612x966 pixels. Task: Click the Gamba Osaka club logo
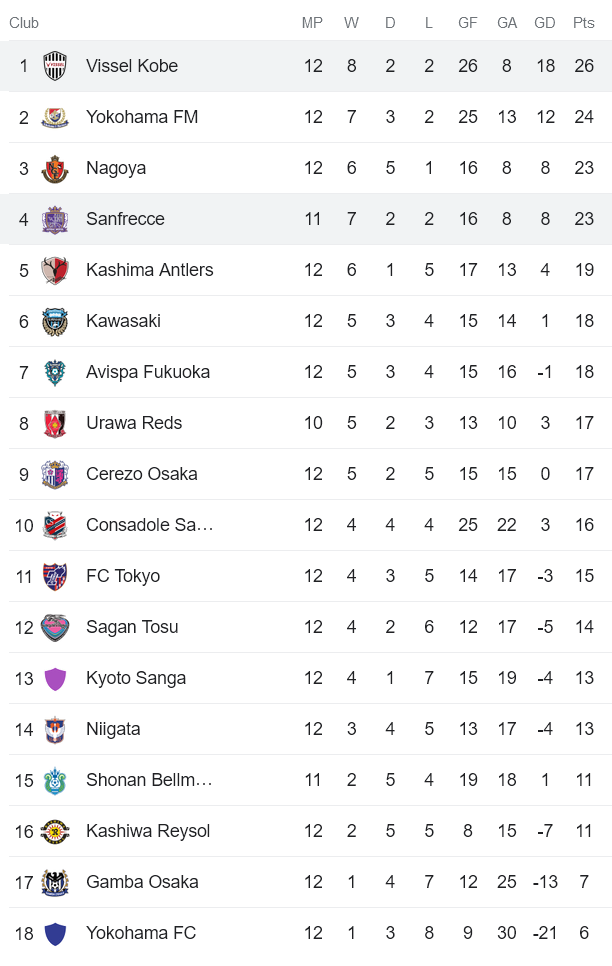(55, 882)
